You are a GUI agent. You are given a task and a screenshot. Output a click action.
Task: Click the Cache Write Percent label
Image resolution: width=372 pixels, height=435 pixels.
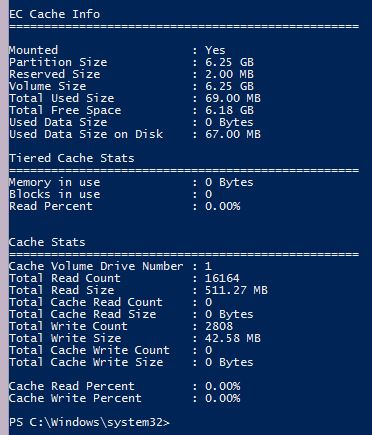pyautogui.click(x=75, y=398)
